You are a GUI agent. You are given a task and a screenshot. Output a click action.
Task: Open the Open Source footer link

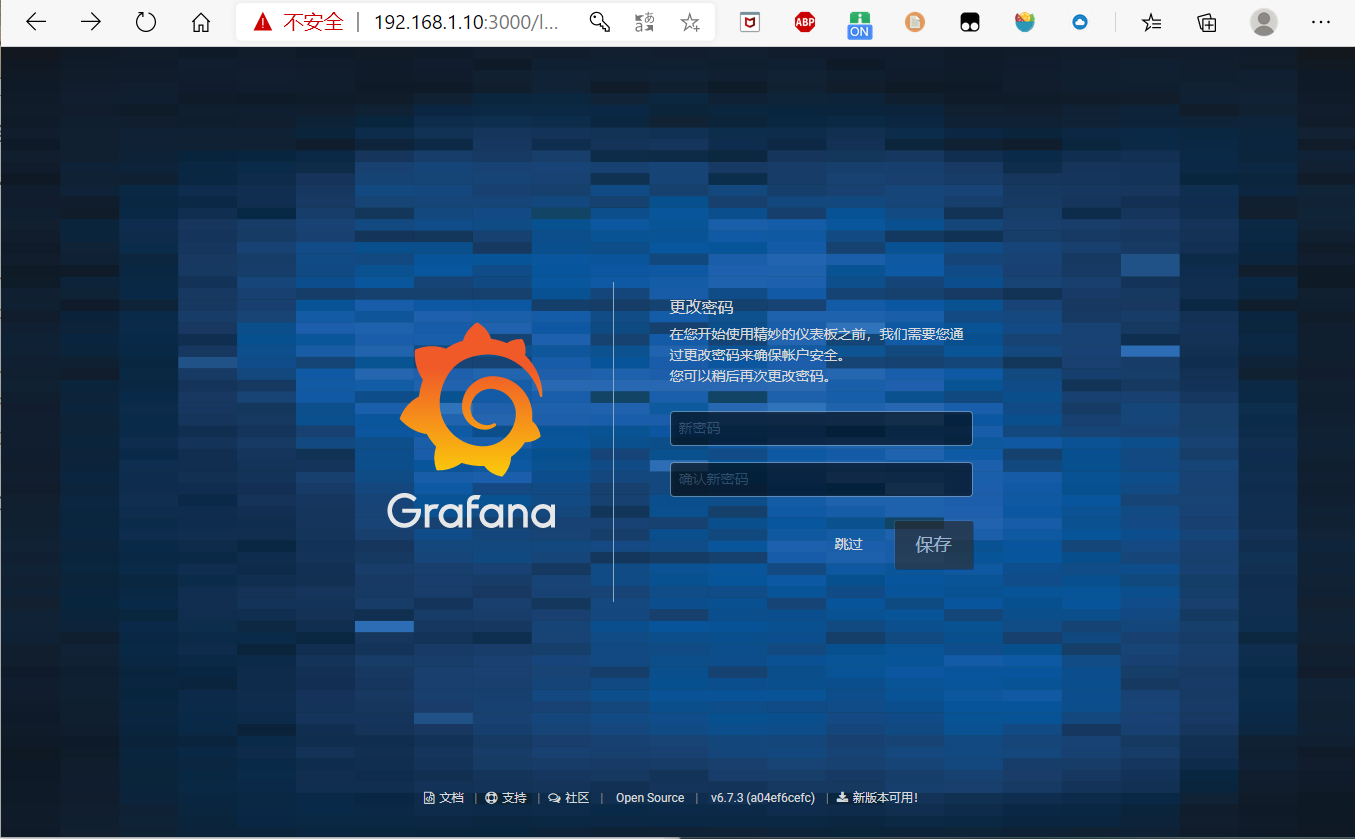[x=649, y=797]
